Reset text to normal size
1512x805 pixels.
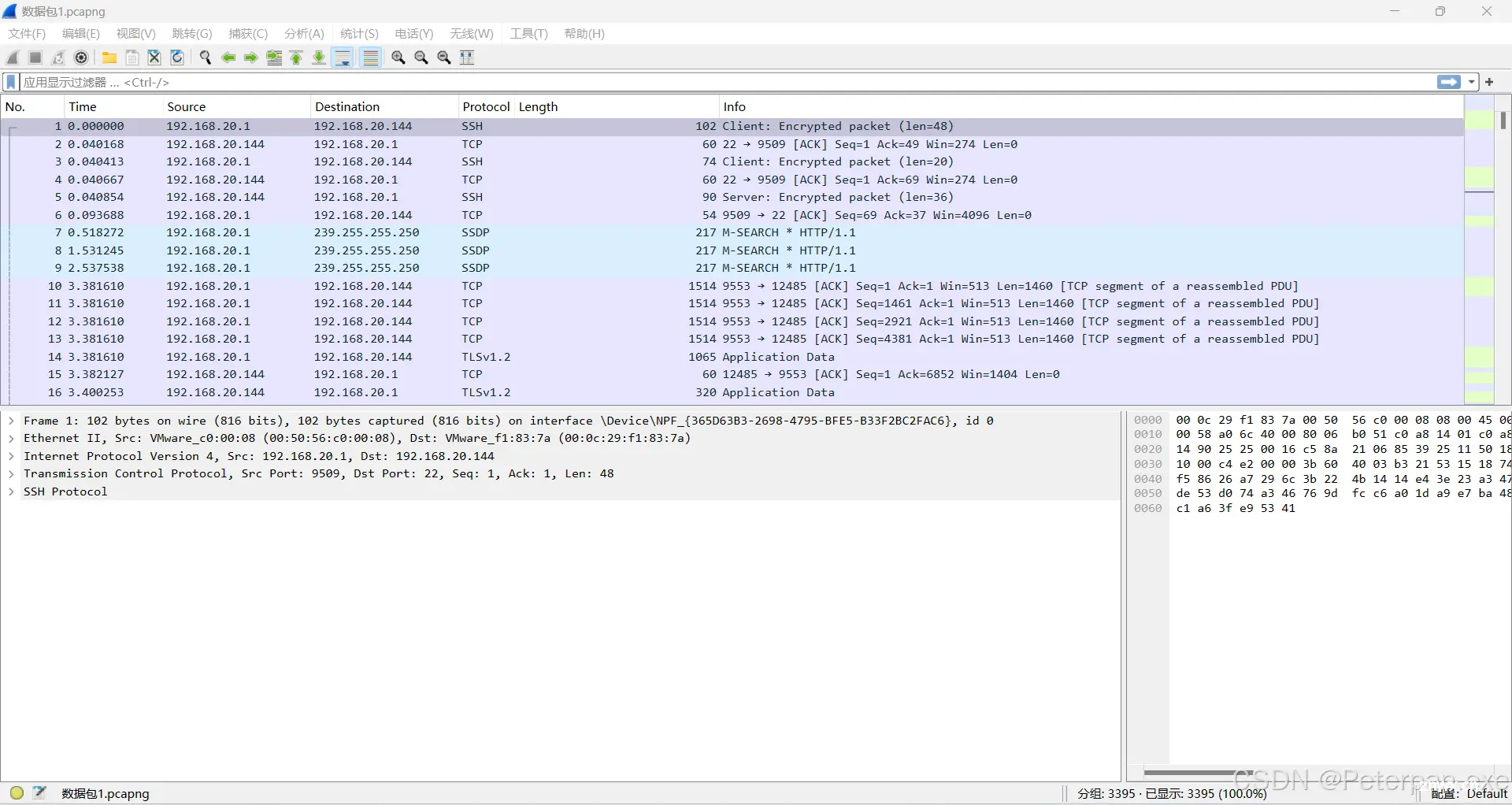coord(444,57)
